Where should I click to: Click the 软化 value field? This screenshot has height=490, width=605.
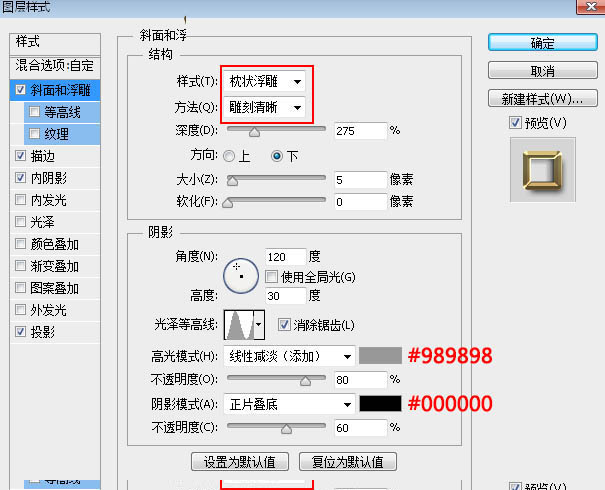click(360, 202)
